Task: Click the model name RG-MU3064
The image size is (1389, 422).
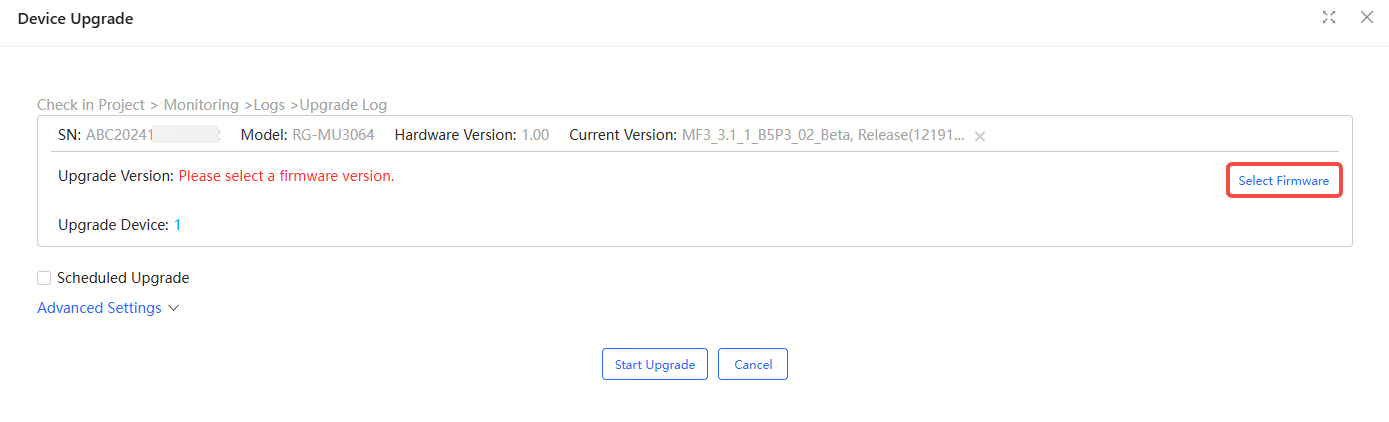Action: (x=333, y=135)
